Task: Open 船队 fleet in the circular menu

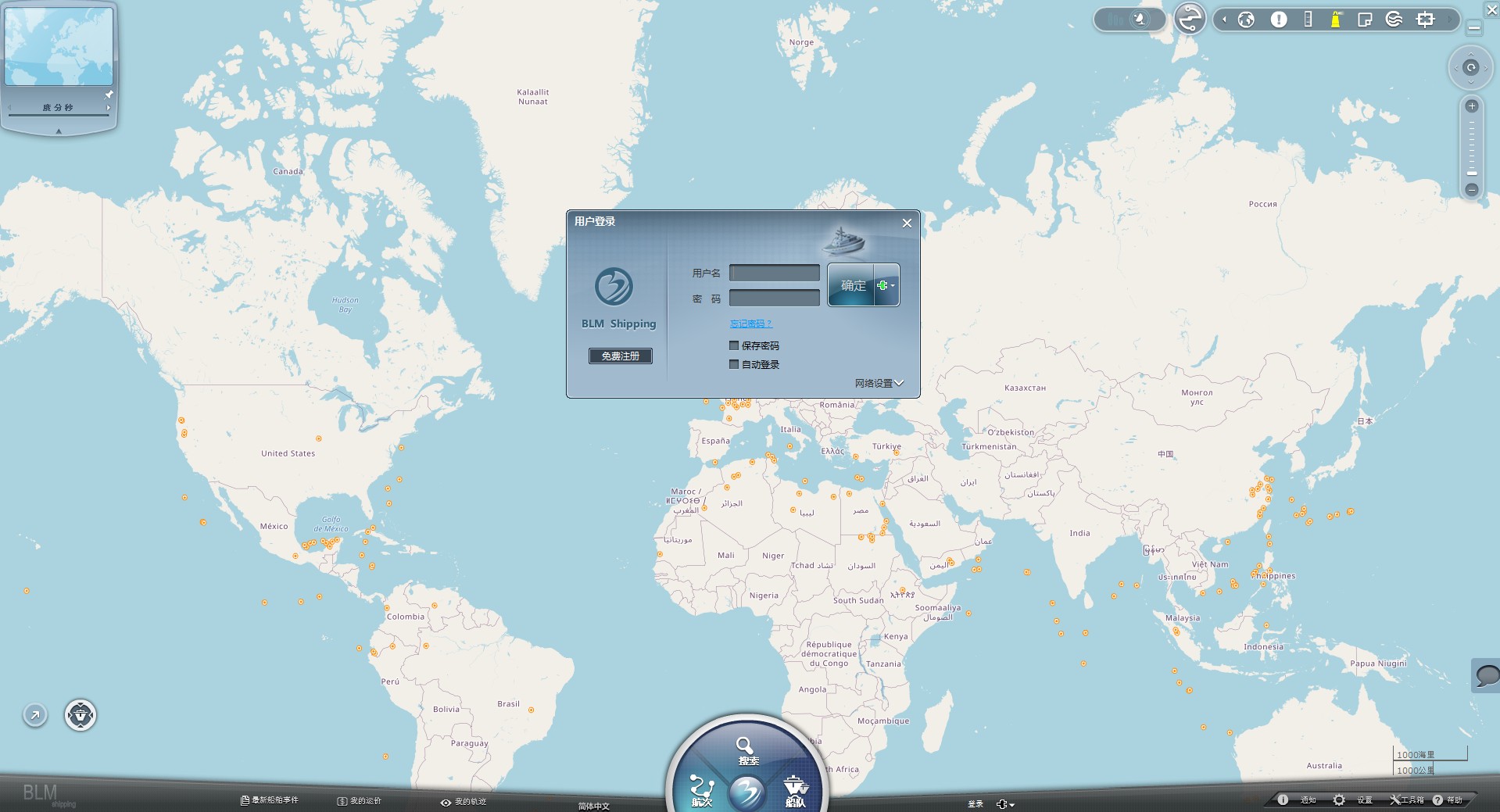Action: pos(795,791)
